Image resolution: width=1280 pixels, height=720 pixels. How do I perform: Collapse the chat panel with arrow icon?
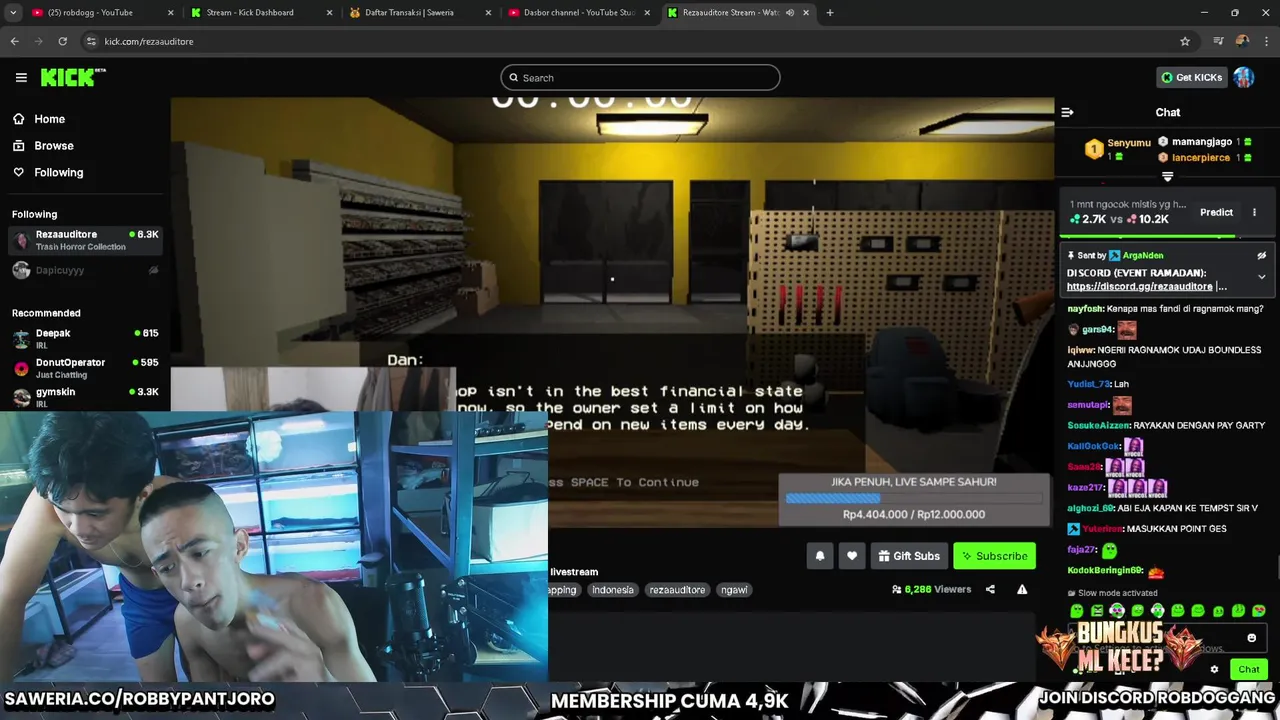point(1067,112)
